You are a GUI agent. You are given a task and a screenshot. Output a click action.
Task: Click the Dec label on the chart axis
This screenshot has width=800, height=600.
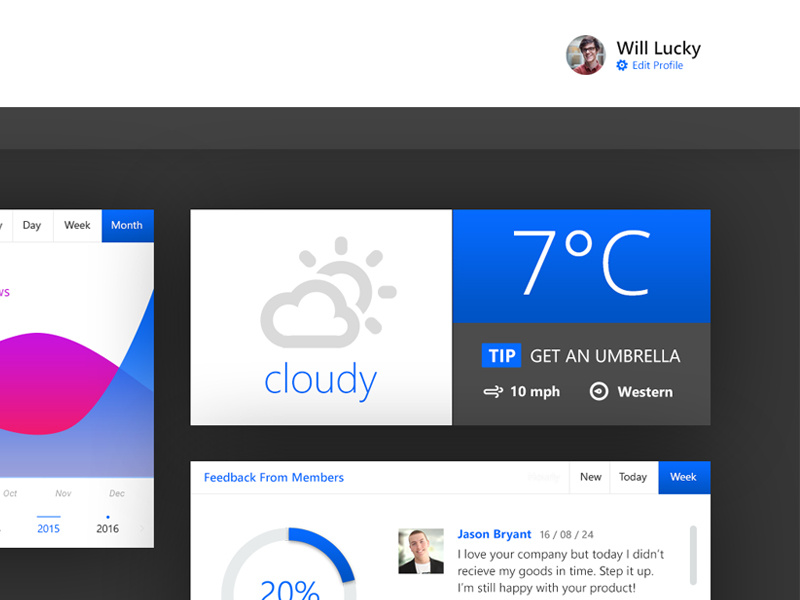117,493
